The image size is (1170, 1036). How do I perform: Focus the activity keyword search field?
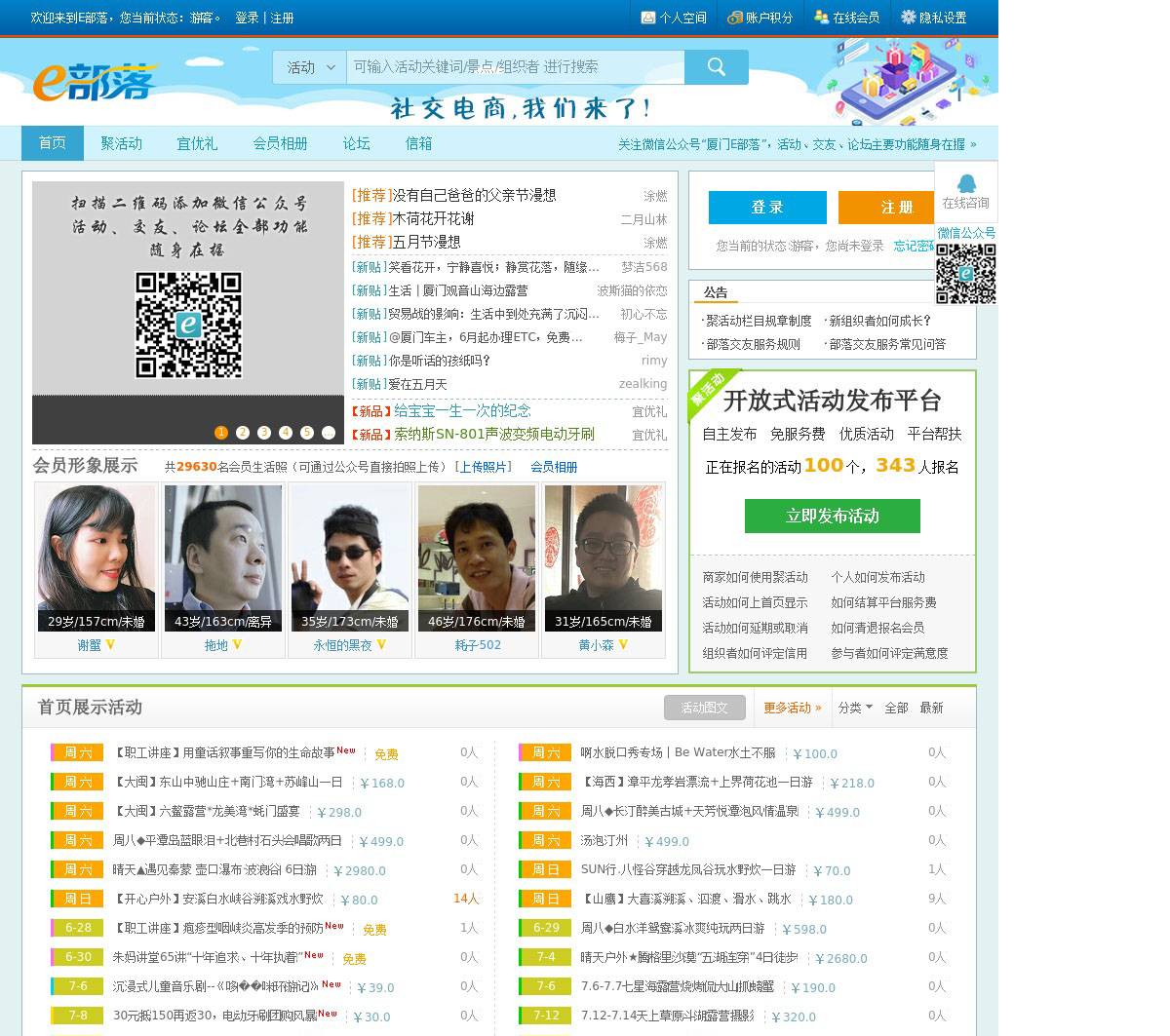click(x=515, y=67)
